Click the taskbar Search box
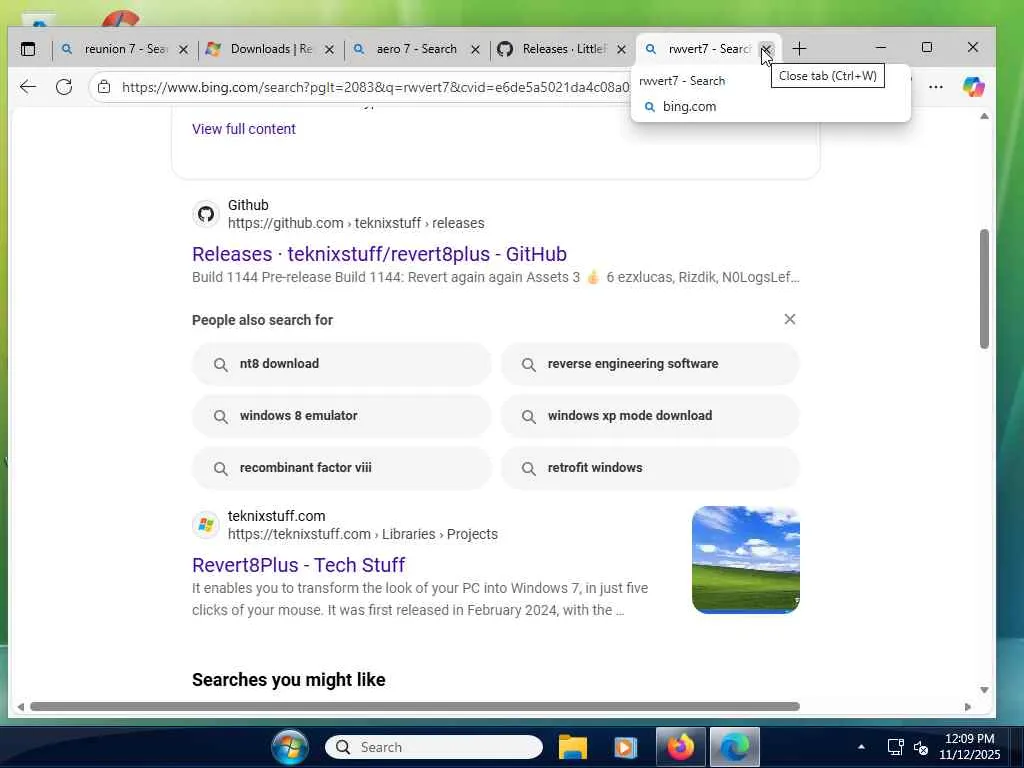The image size is (1024, 768). tap(434, 747)
